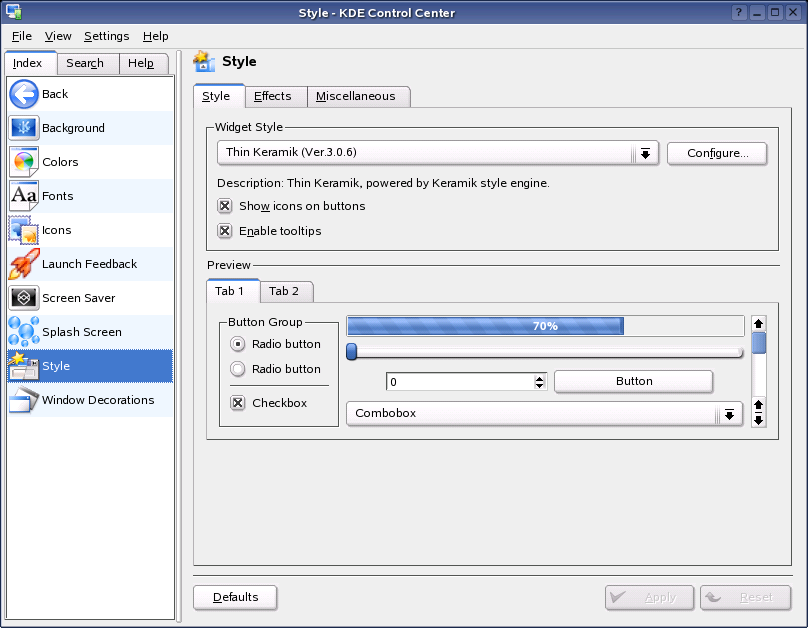Open the Colors settings icon
This screenshot has height=628, width=808.
(x=23, y=162)
